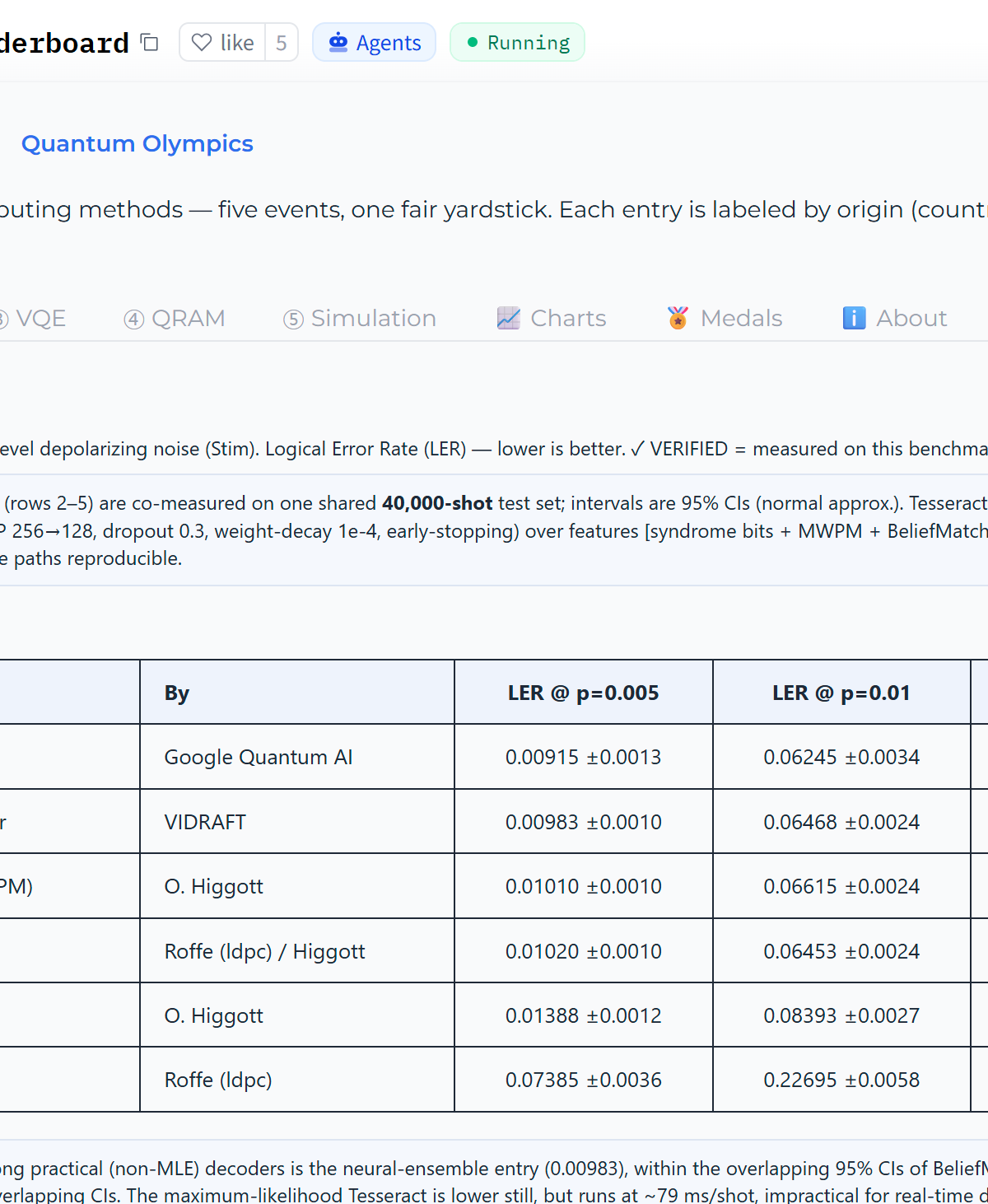988x1204 pixels.
Task: Select the Google Quantum AI cell
Action: click(x=297, y=757)
